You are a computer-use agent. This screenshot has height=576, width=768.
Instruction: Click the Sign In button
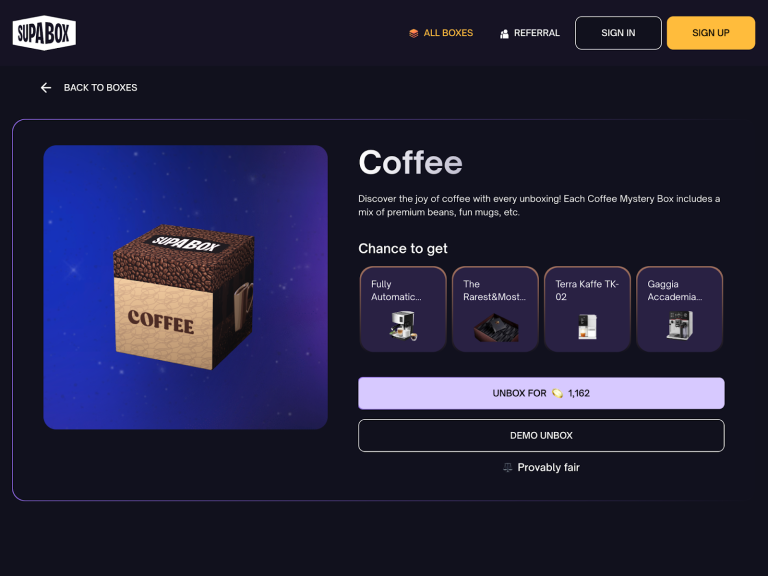tap(618, 33)
